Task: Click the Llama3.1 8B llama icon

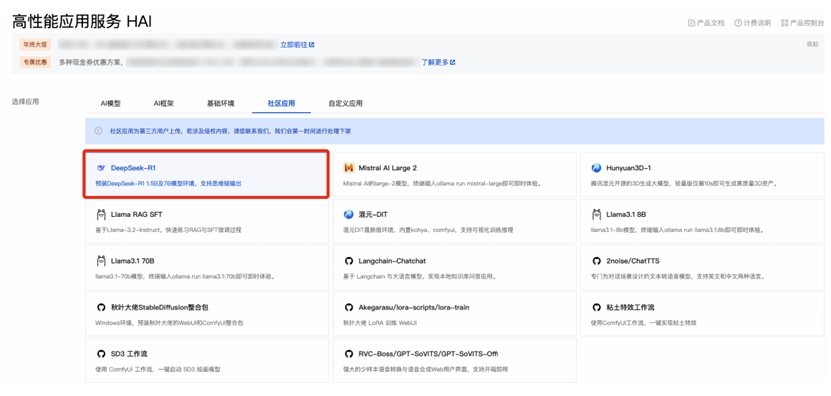Action: click(x=596, y=215)
